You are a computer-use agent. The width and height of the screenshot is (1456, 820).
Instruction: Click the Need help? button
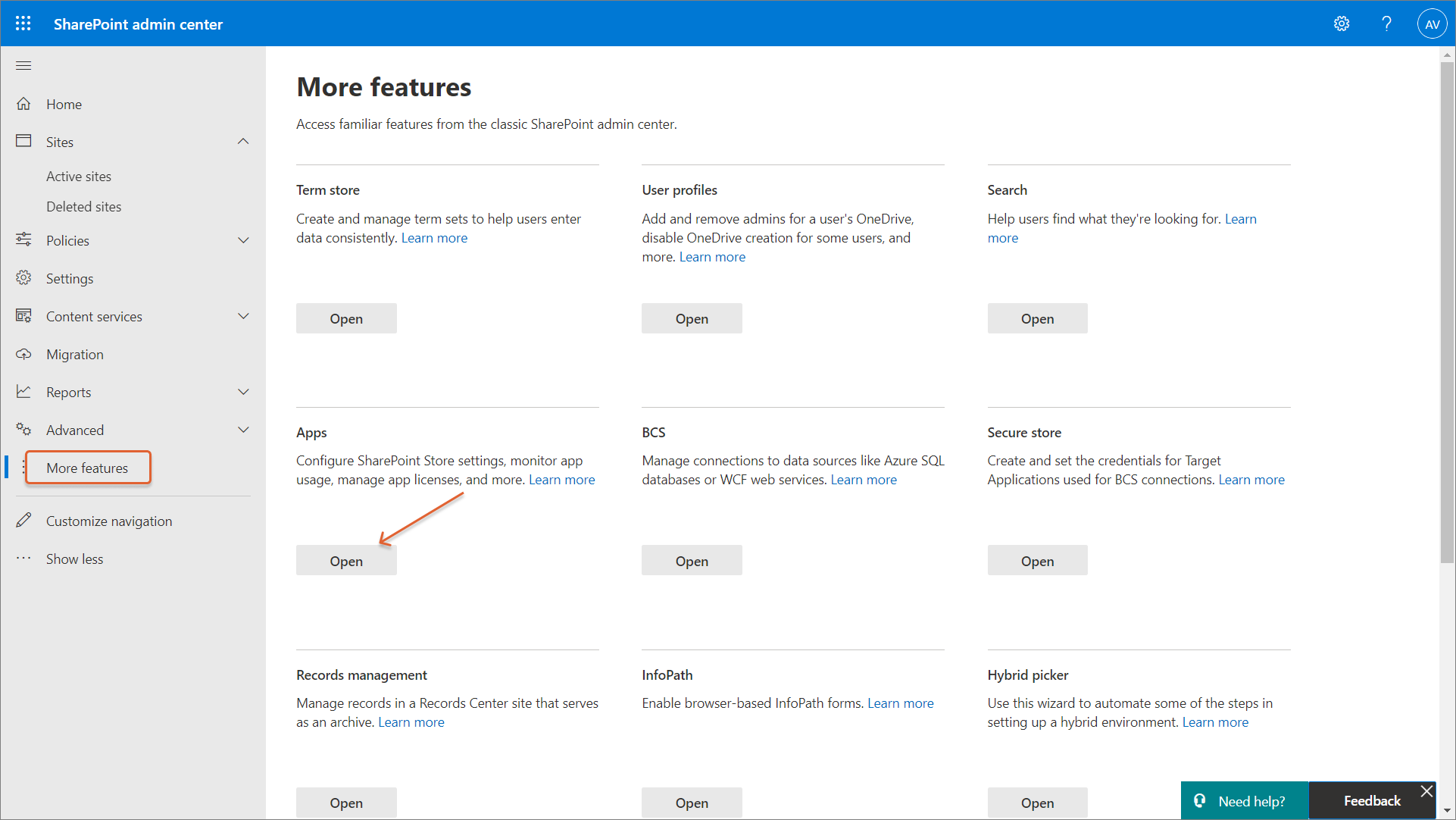point(1244,801)
